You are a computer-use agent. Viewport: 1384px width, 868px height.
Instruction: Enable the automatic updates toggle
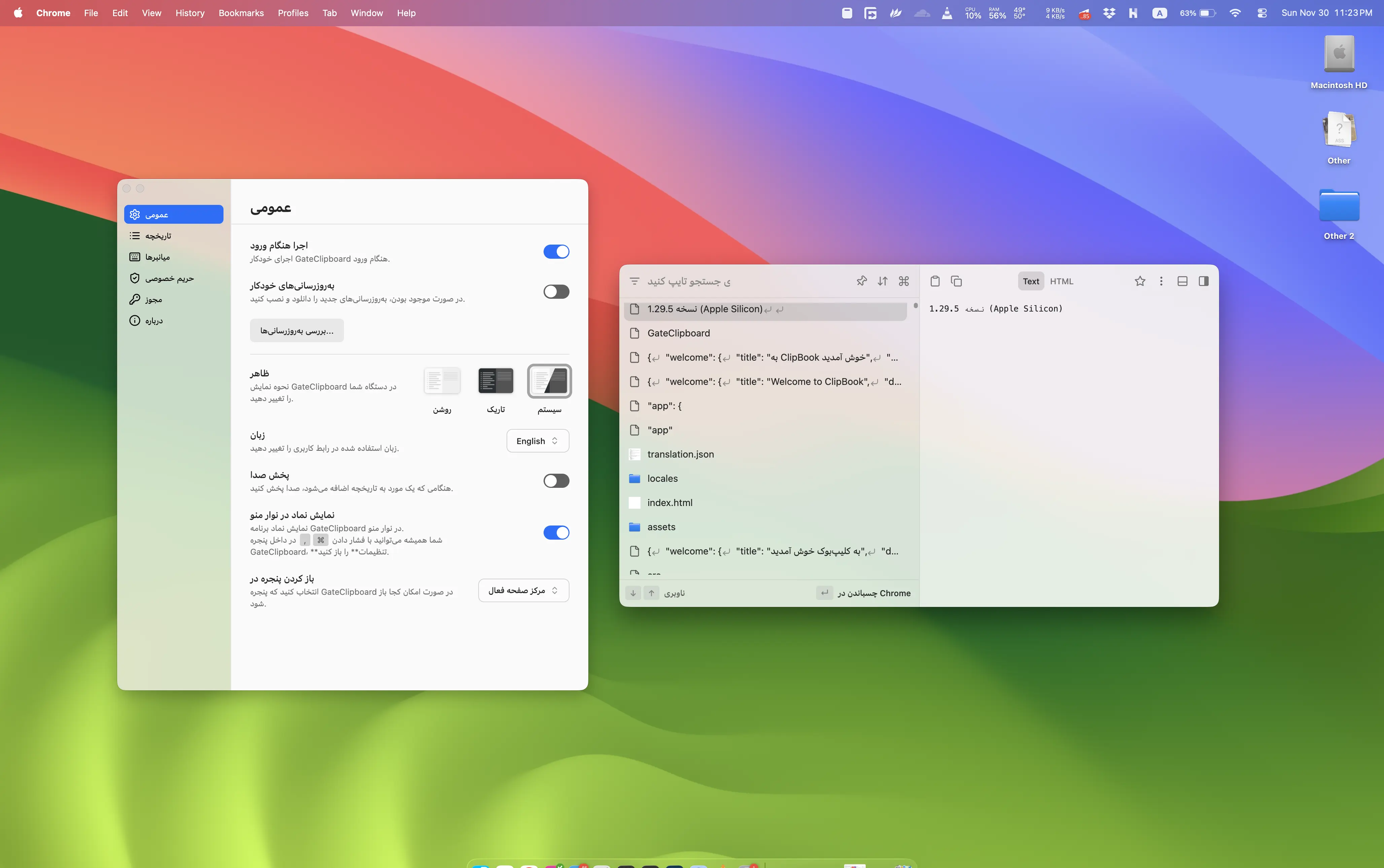[556, 292]
